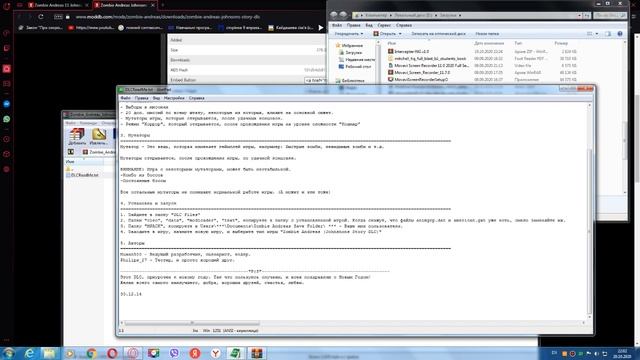Click browser address bar URL
The height and width of the screenshot is (360, 640).
[x=167, y=17]
